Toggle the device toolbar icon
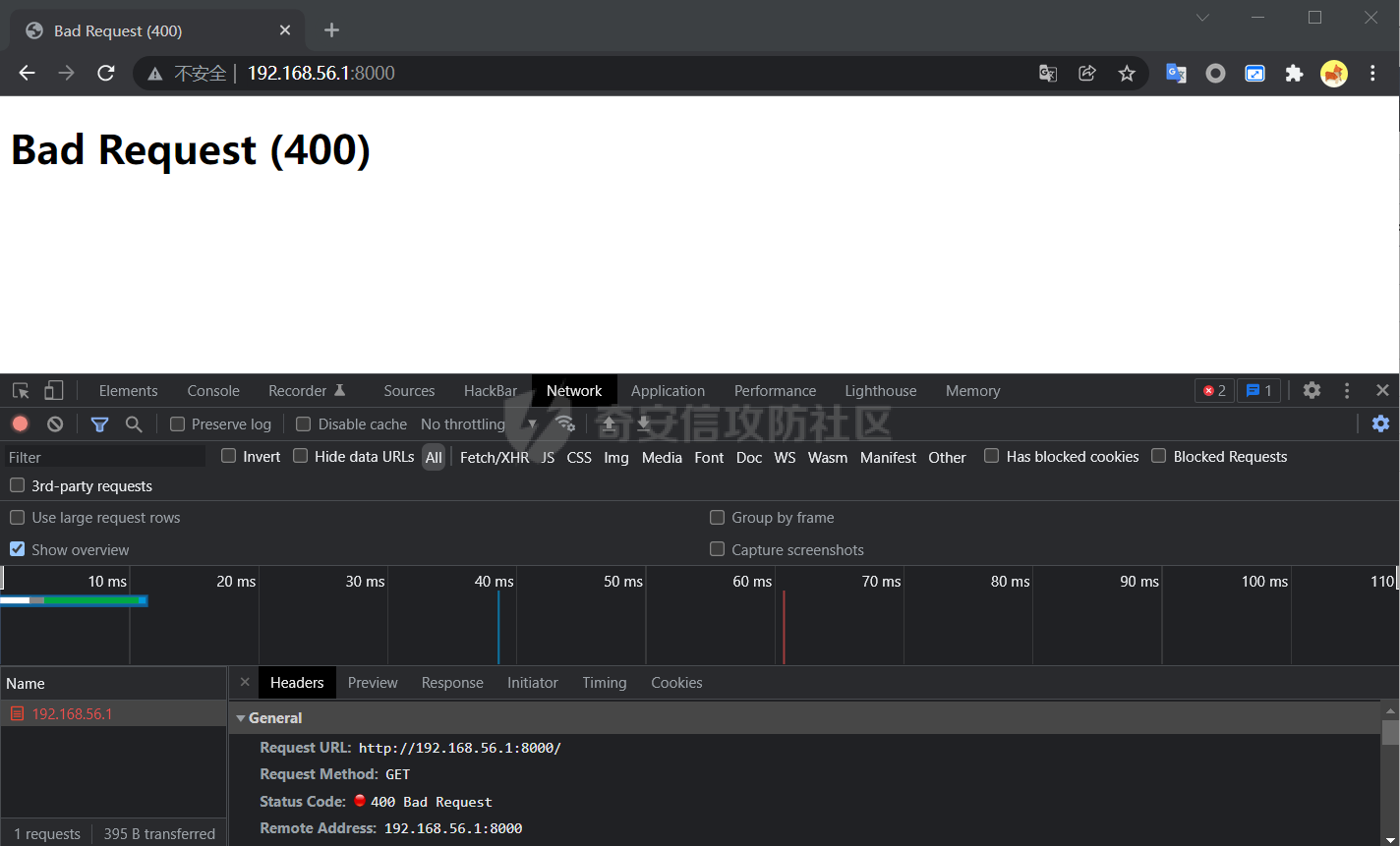Viewport: 1400px width, 846px height. tap(54, 390)
